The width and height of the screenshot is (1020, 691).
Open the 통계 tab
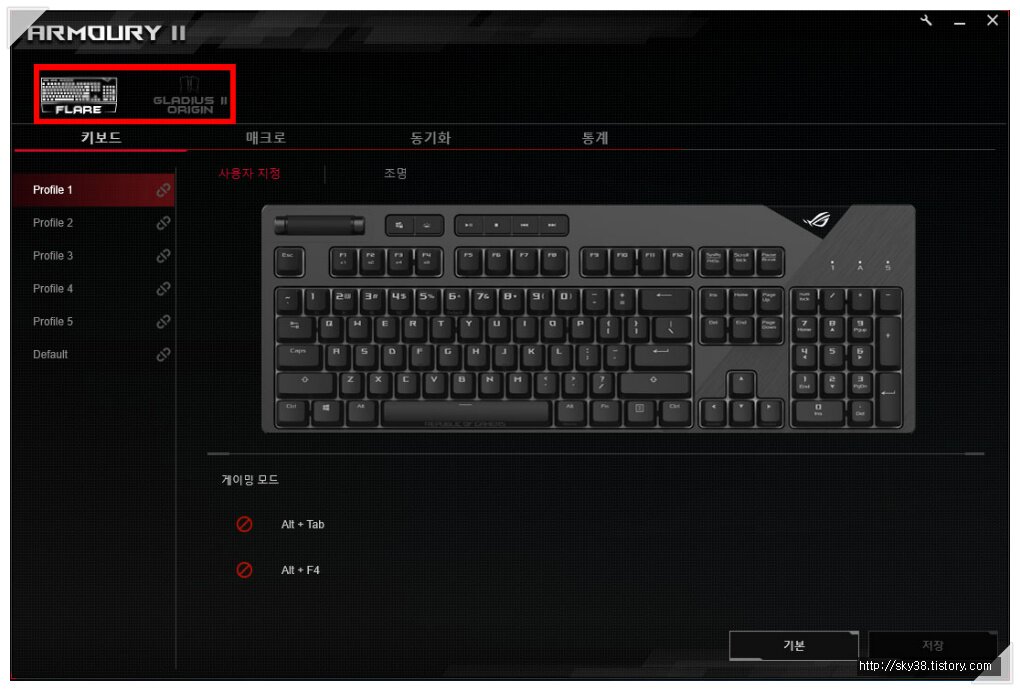(x=595, y=137)
